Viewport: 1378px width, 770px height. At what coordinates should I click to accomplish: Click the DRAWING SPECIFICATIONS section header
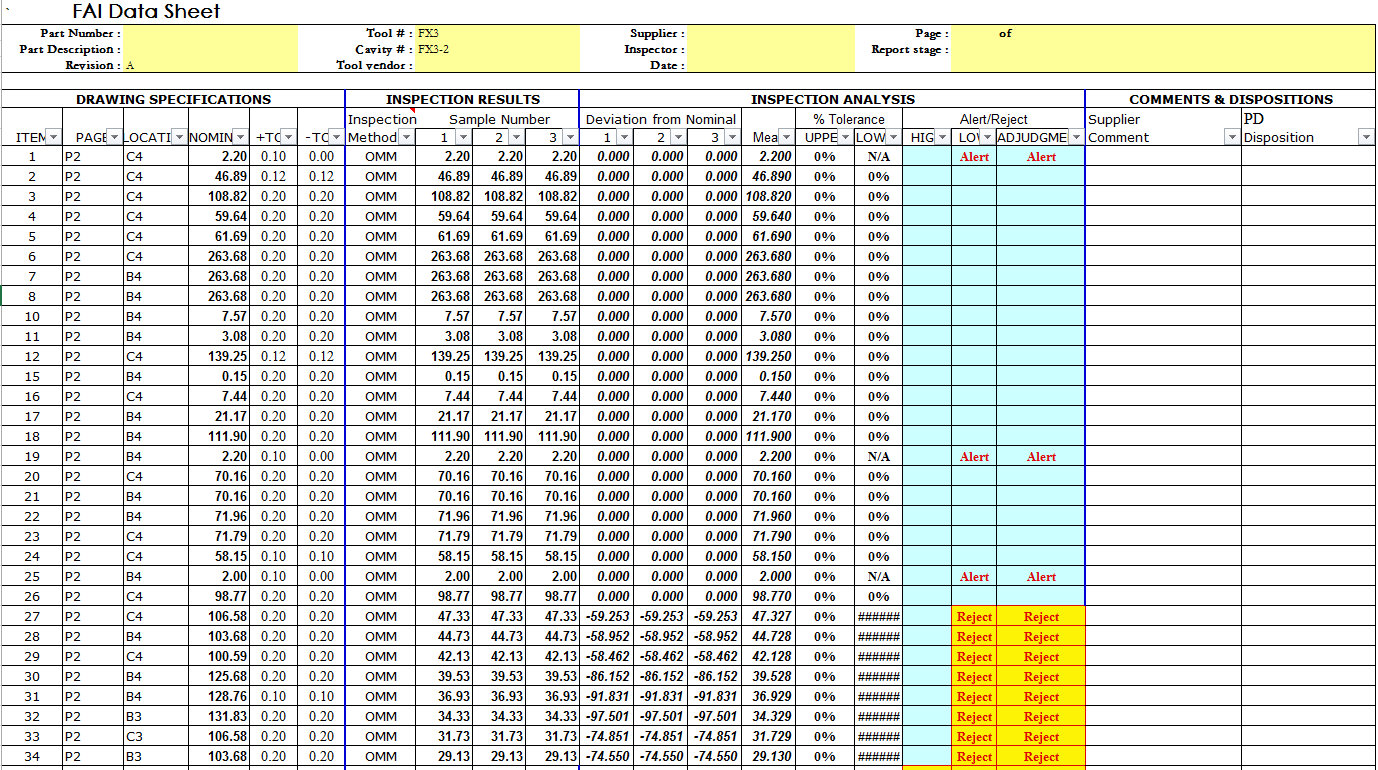pos(173,99)
